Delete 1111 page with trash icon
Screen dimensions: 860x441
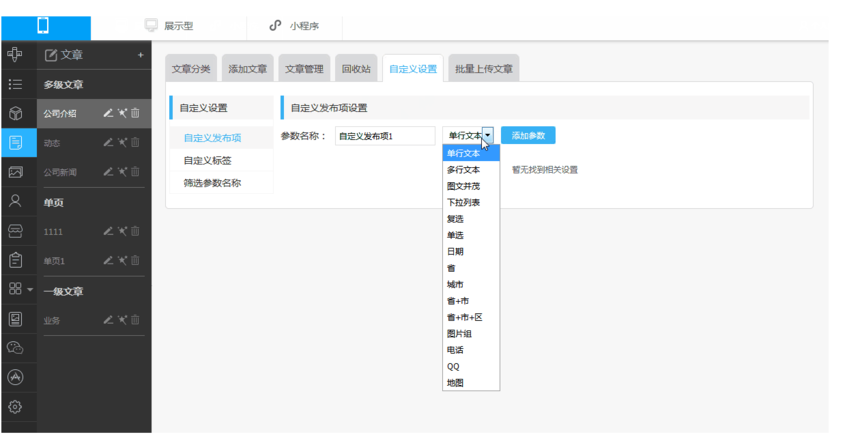(x=135, y=231)
